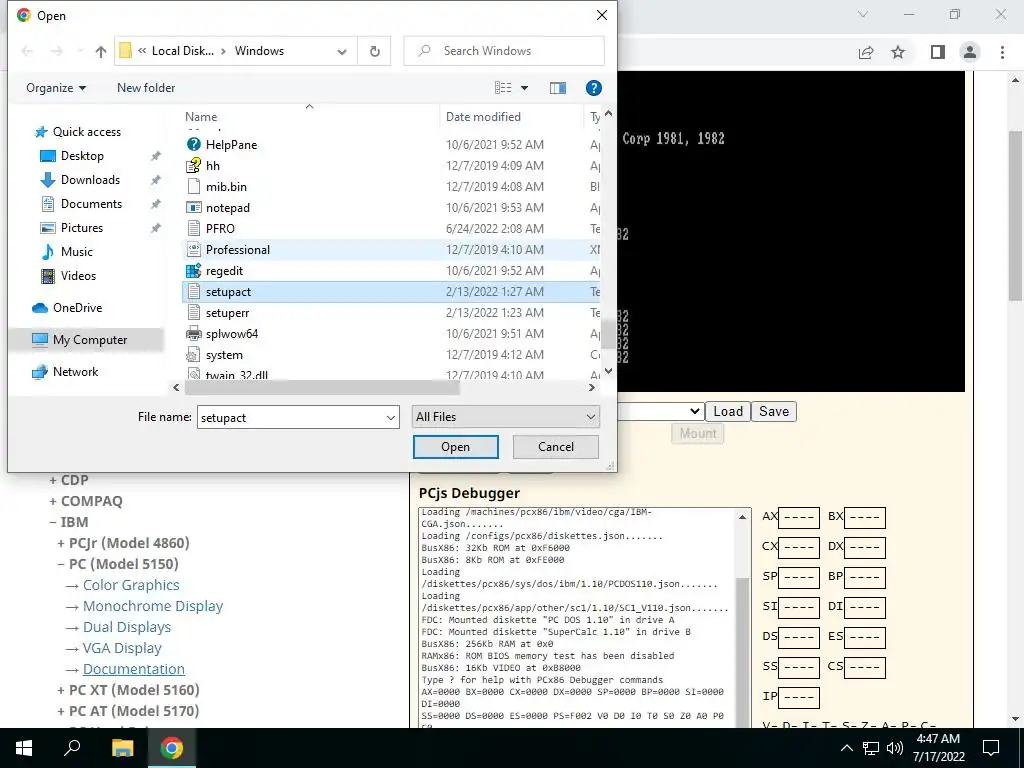Click the Open button
Image resolution: width=1024 pixels, height=768 pixels.
[455, 447]
